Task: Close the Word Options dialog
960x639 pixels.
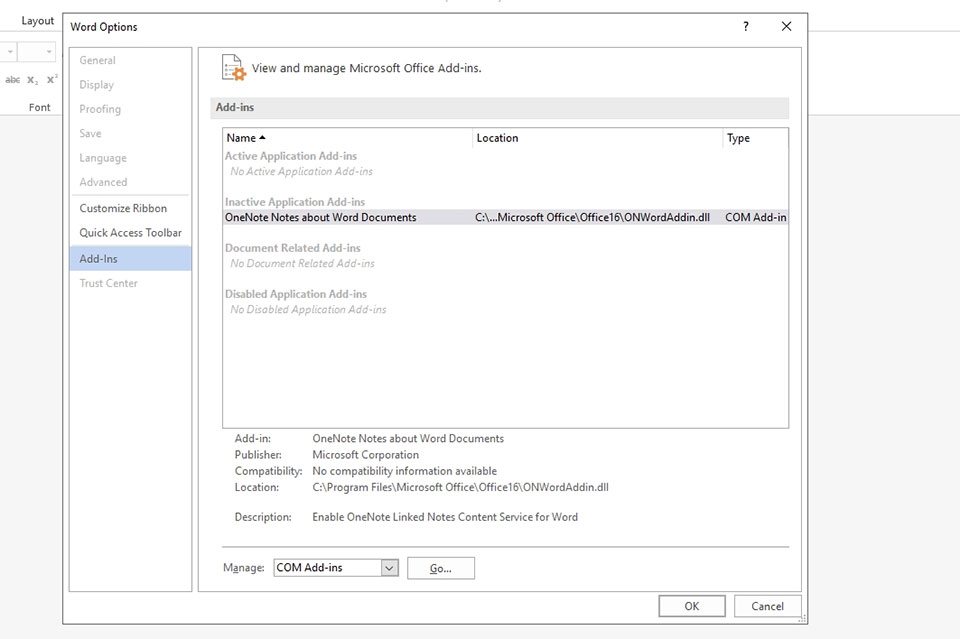Action: [787, 26]
